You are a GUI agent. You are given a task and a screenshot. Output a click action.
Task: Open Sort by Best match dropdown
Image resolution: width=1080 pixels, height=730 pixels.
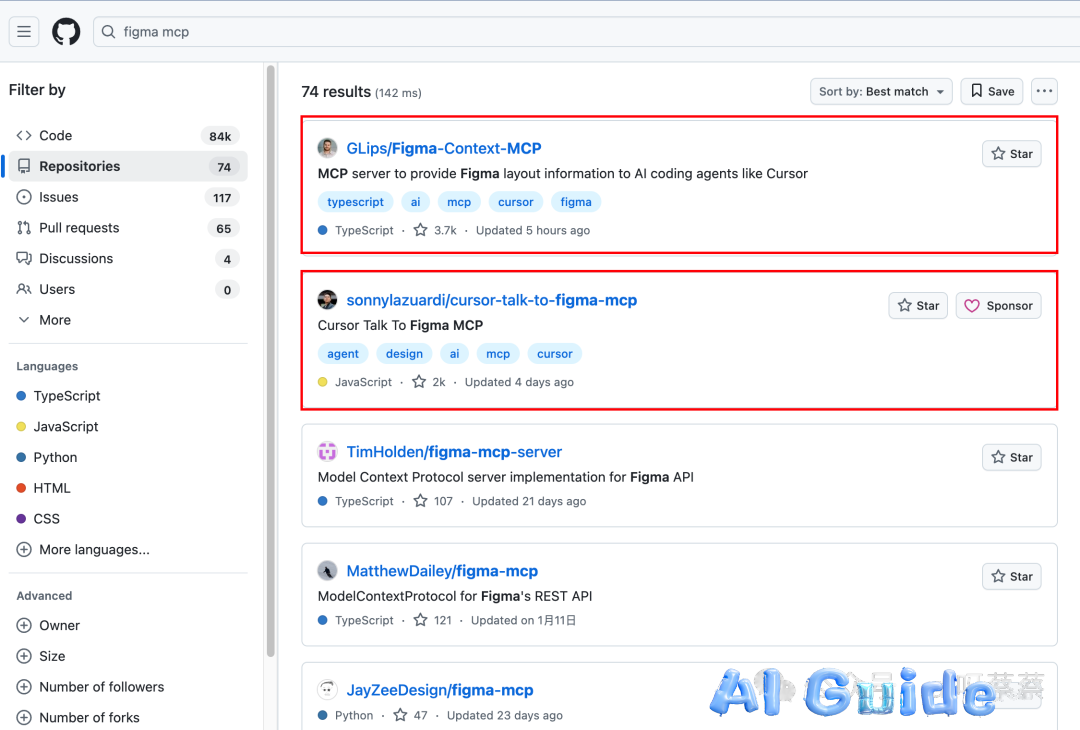point(881,92)
